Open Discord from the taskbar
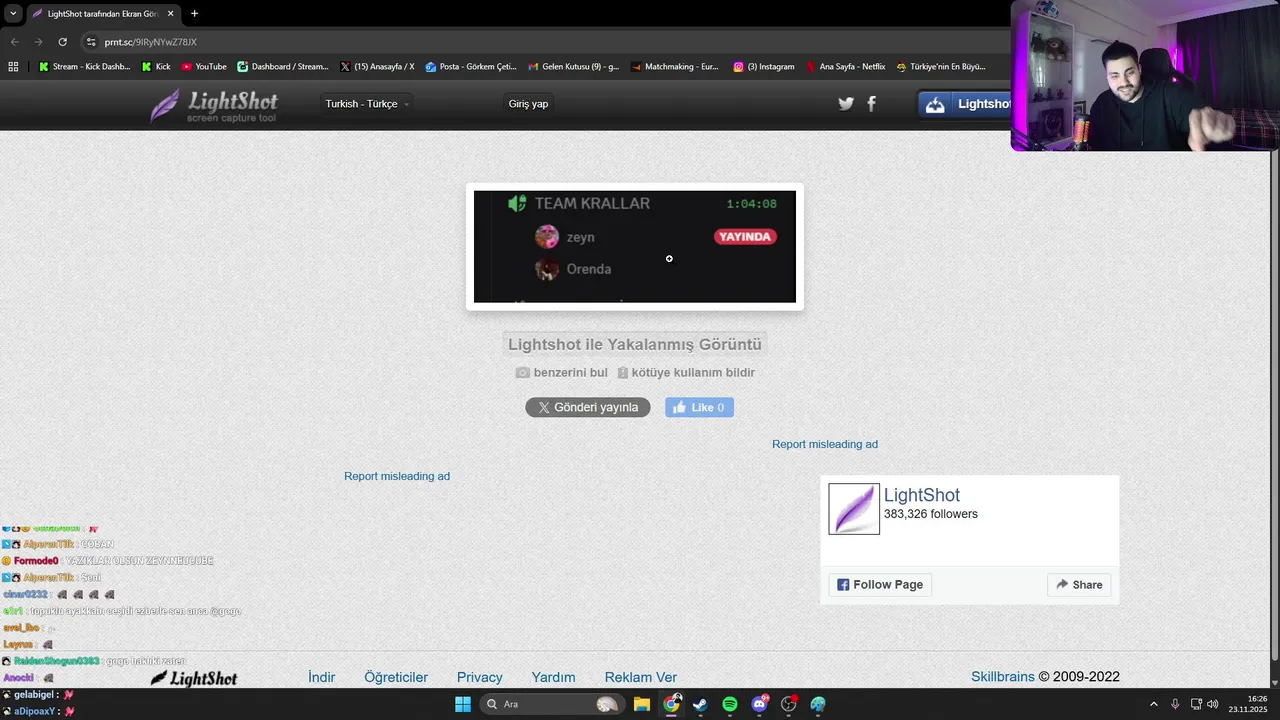 point(759,704)
